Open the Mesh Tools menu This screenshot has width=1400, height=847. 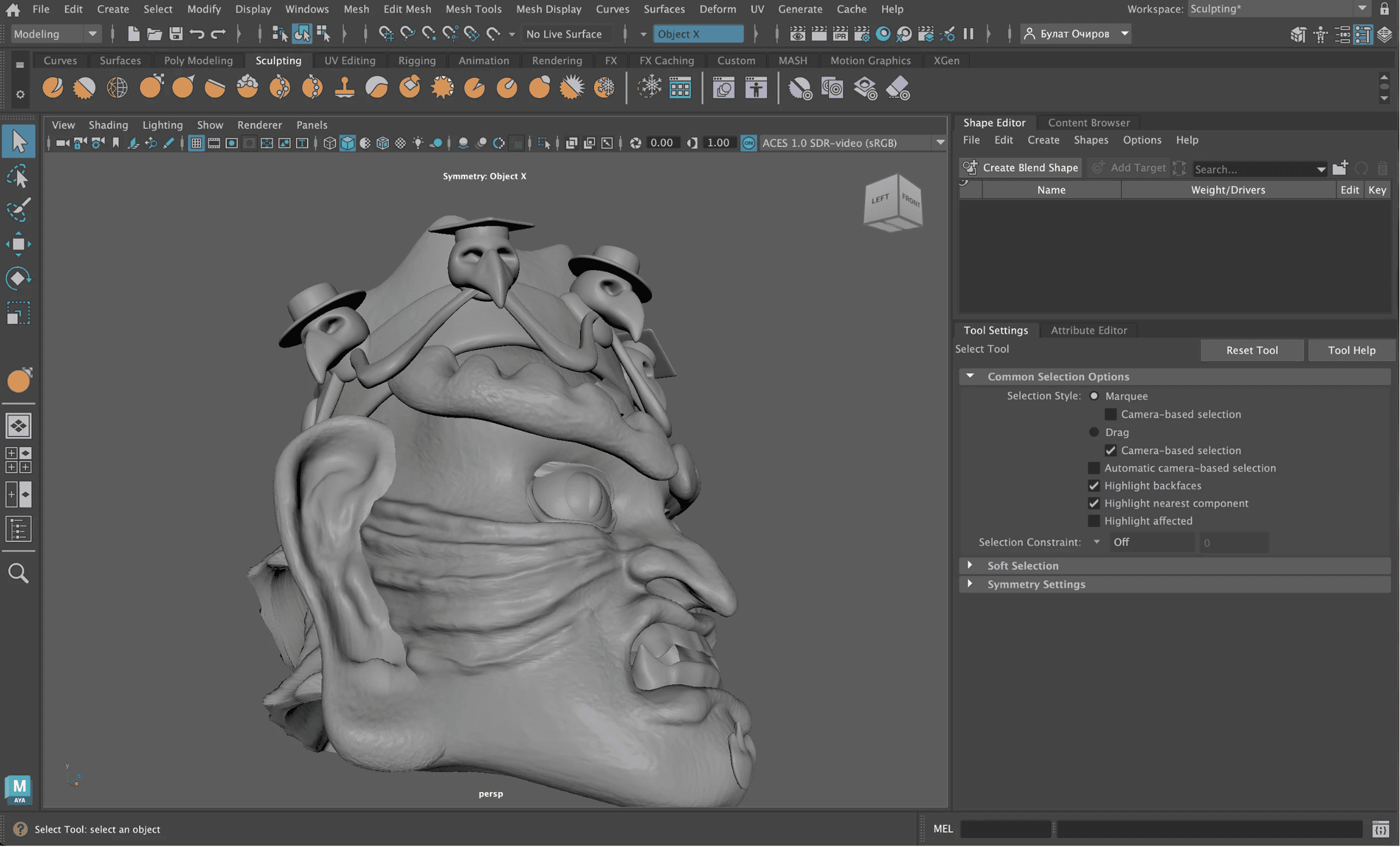tap(473, 9)
